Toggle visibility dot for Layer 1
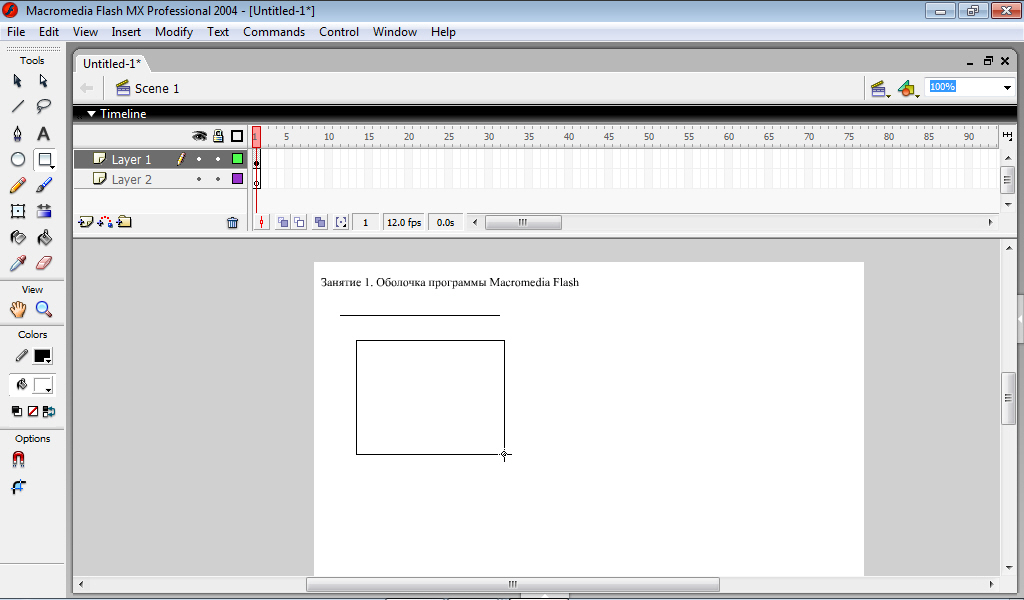1024x600 pixels. pyautogui.click(x=199, y=159)
